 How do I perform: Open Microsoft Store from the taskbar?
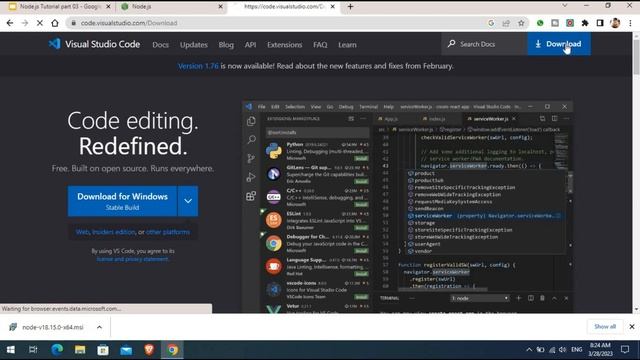[x=103, y=350]
